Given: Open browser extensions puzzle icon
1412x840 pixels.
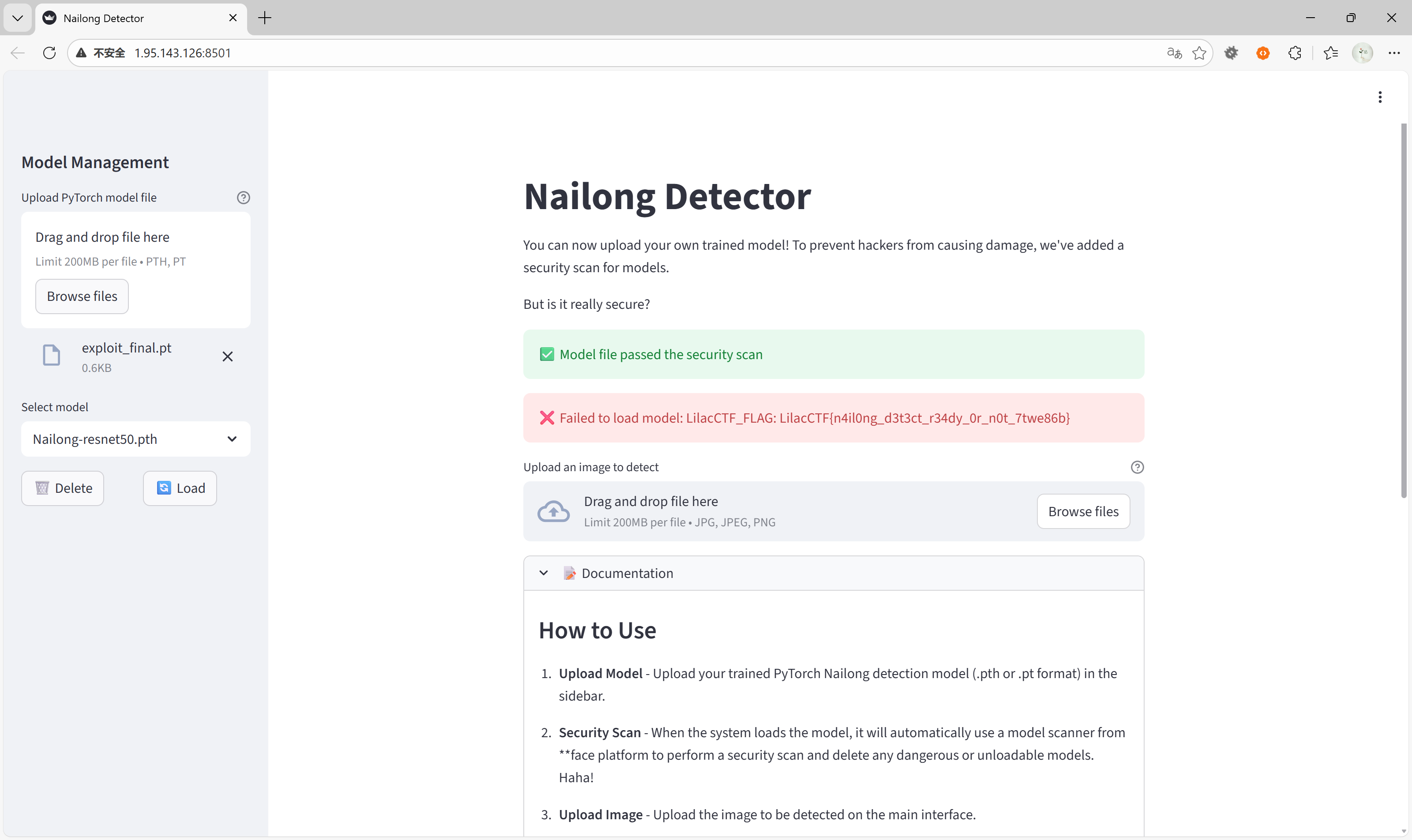Looking at the screenshot, I should click(x=1294, y=52).
